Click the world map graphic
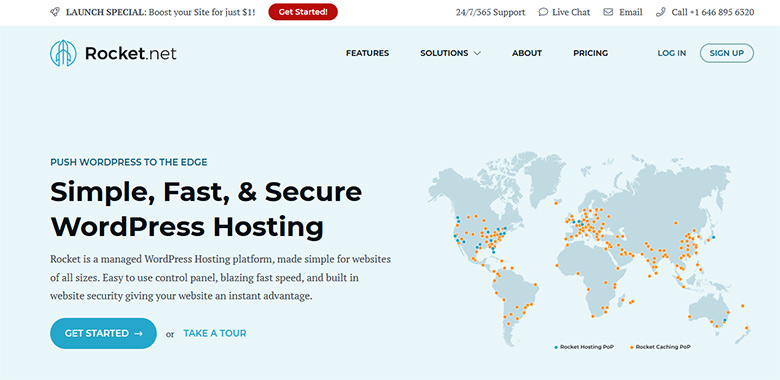780x380 pixels. (589, 249)
